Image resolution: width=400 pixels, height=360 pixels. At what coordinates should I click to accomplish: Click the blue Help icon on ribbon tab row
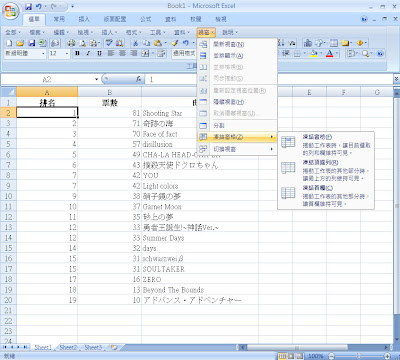(364, 19)
